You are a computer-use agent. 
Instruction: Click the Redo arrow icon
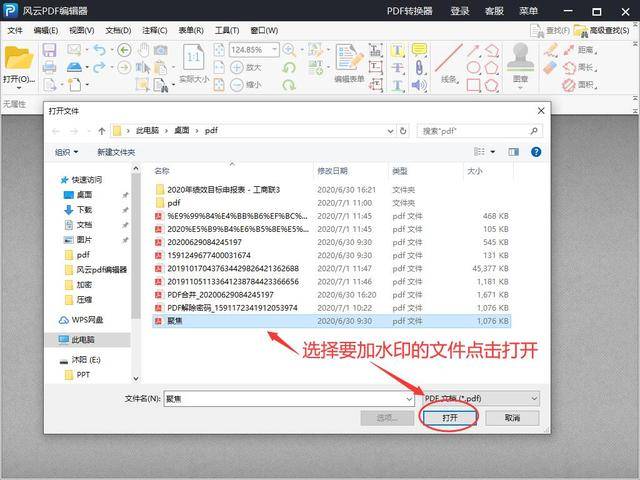[x=99, y=67]
